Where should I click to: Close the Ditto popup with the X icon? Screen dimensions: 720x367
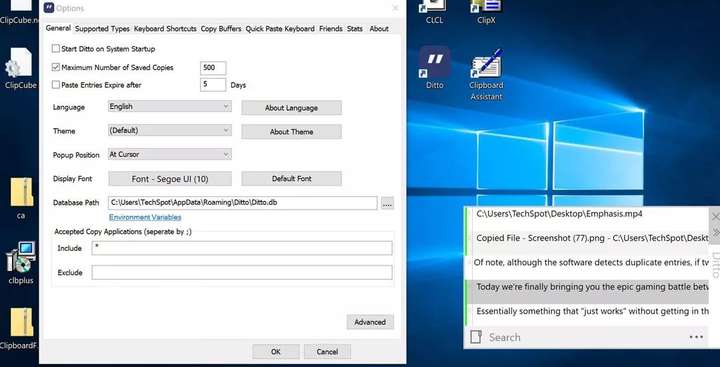pos(715,217)
